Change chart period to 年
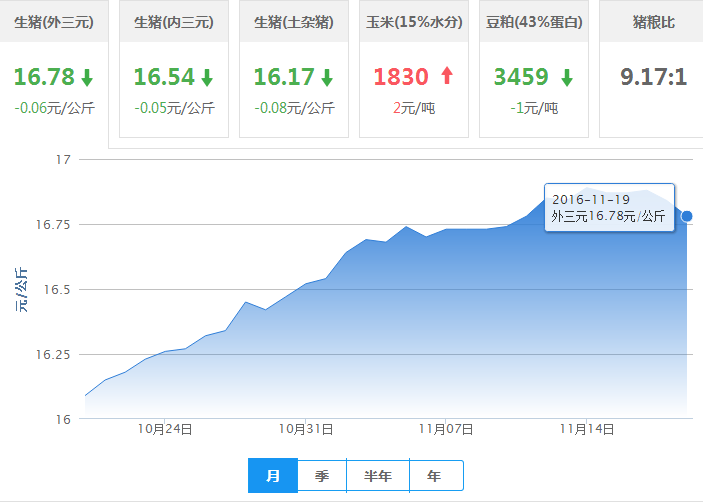Screen dimensions: 703x504 [435, 476]
